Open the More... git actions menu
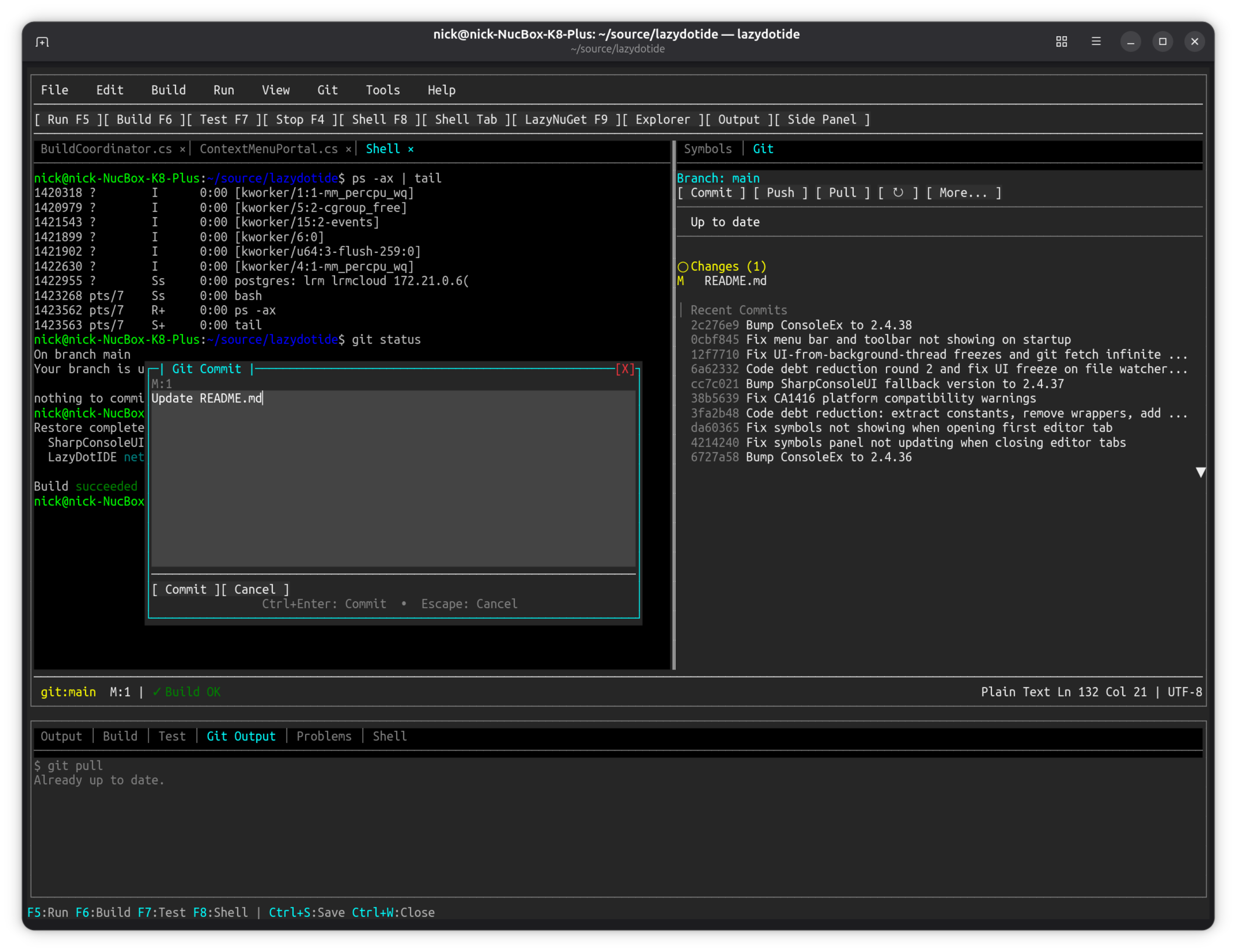The image size is (1236, 952). (x=963, y=192)
